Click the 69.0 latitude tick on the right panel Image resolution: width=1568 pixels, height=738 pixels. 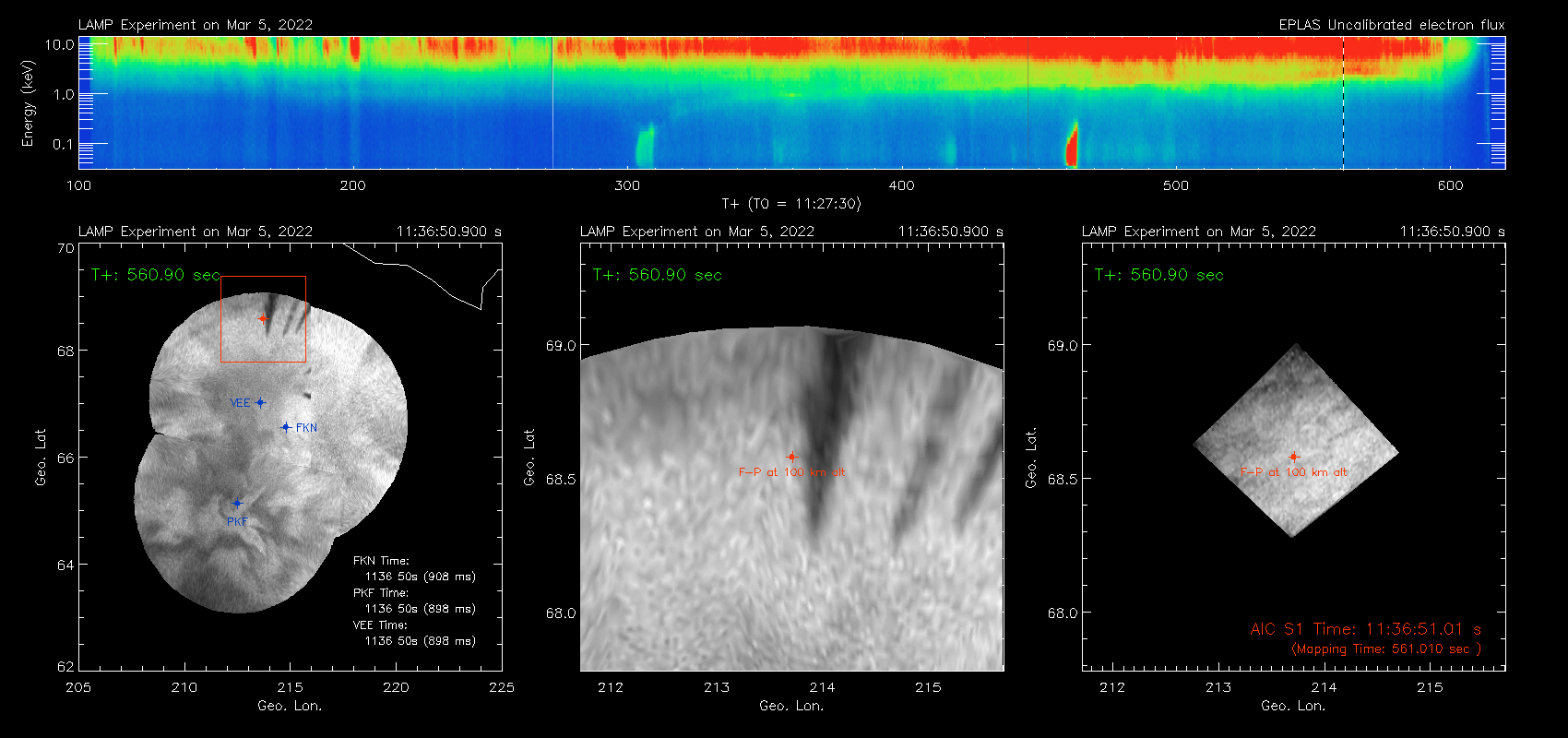(1063, 345)
